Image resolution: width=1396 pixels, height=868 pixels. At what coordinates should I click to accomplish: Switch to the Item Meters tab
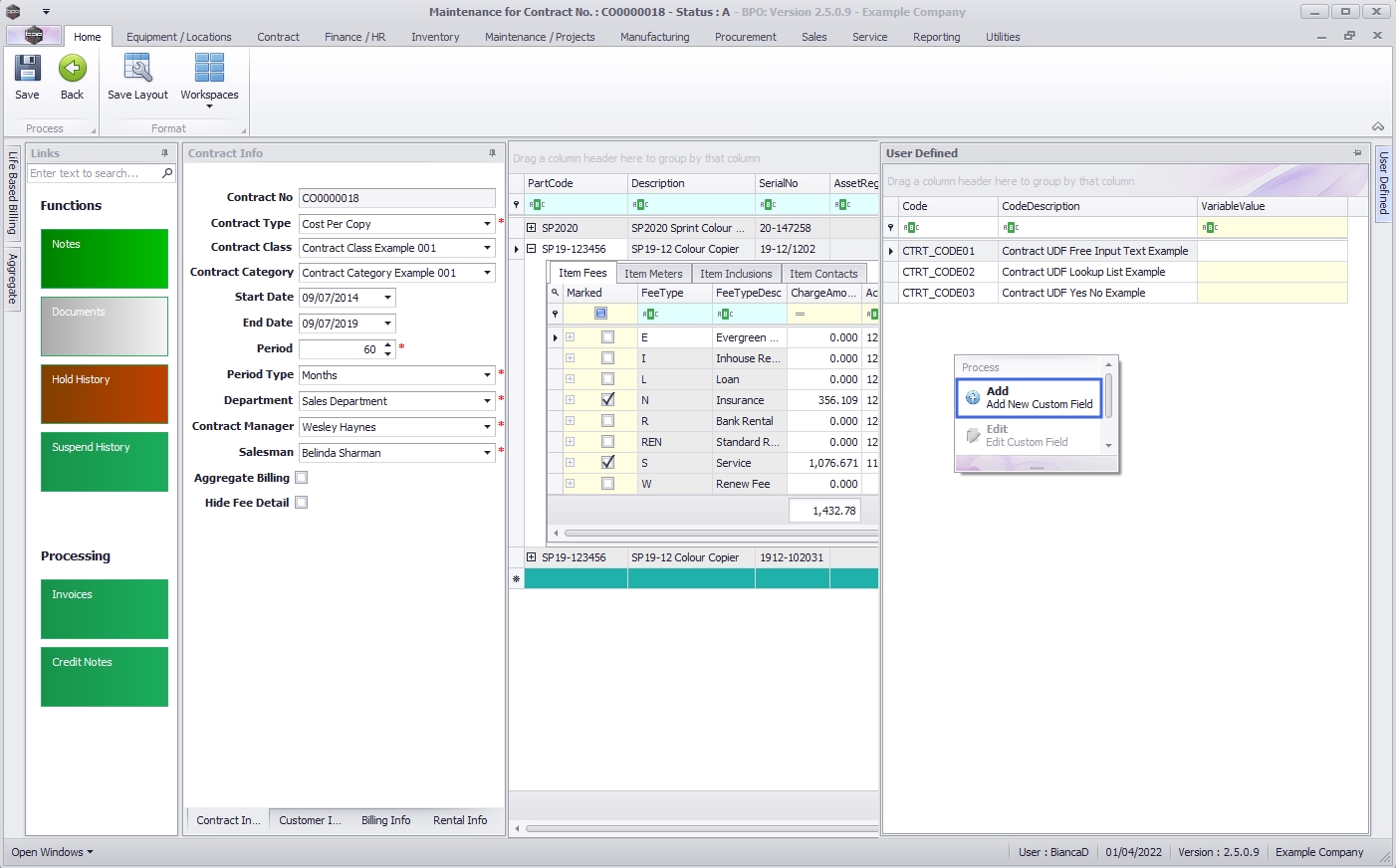653,274
